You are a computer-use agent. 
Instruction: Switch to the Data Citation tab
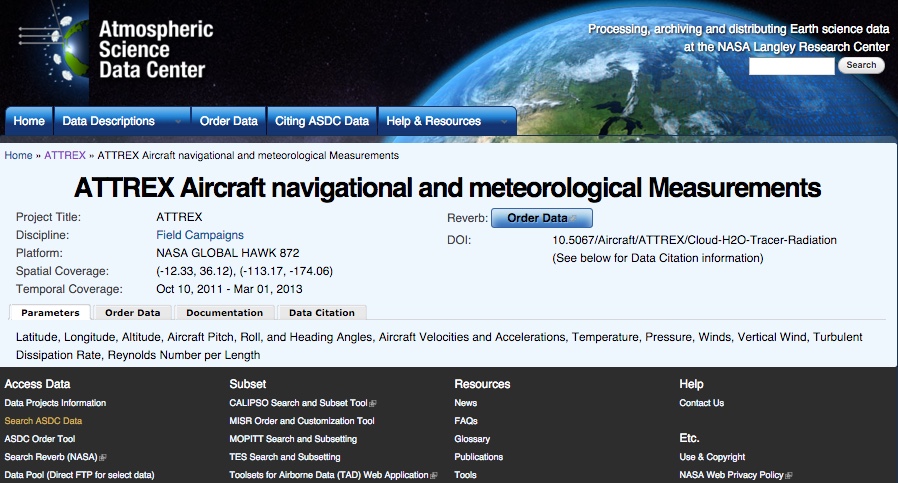click(x=322, y=312)
